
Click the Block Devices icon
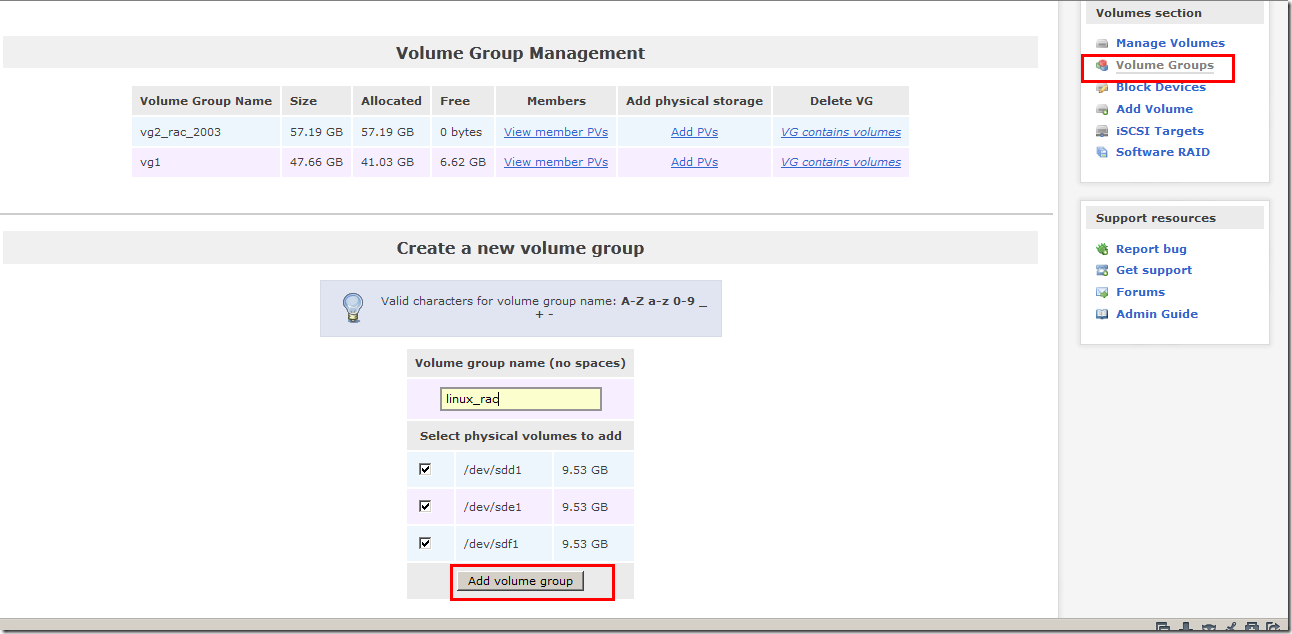[1101, 87]
